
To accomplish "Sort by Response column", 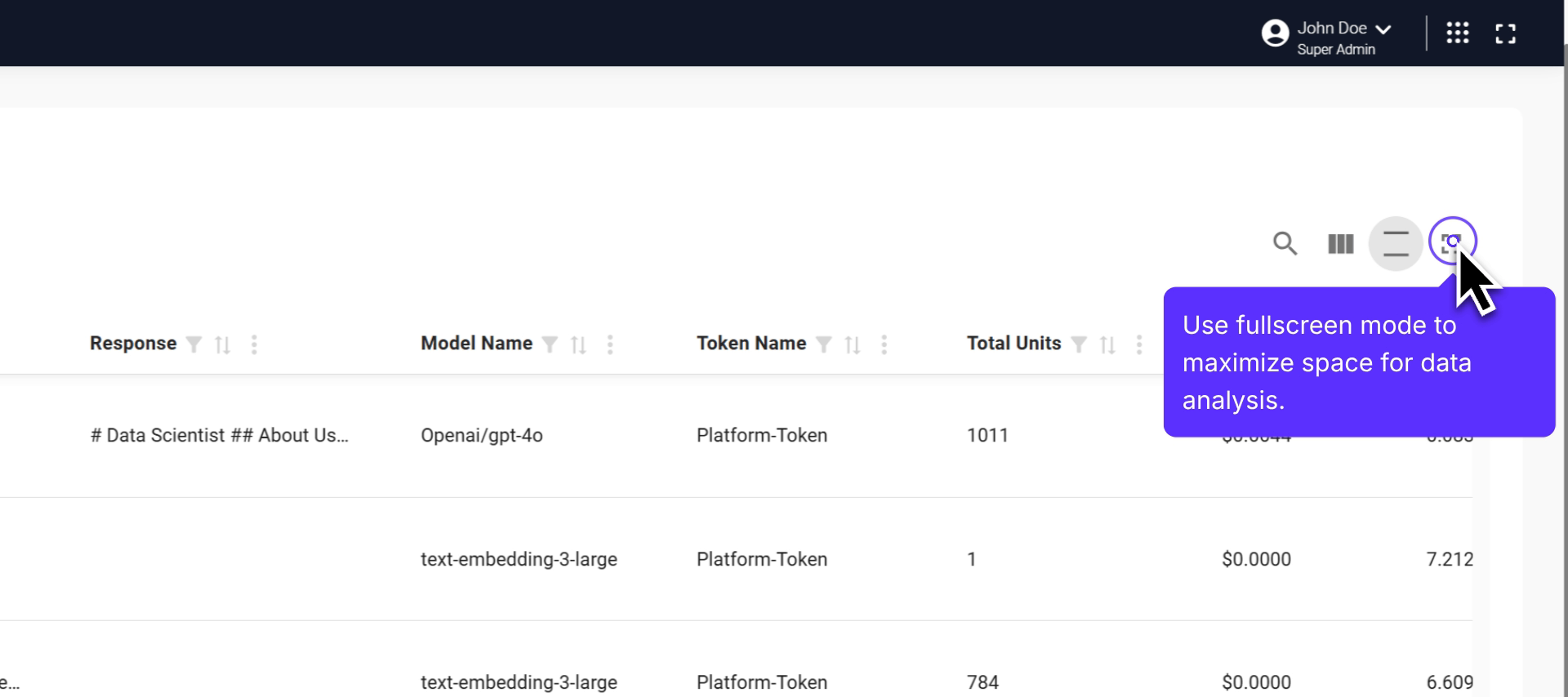I will pyautogui.click(x=222, y=344).
